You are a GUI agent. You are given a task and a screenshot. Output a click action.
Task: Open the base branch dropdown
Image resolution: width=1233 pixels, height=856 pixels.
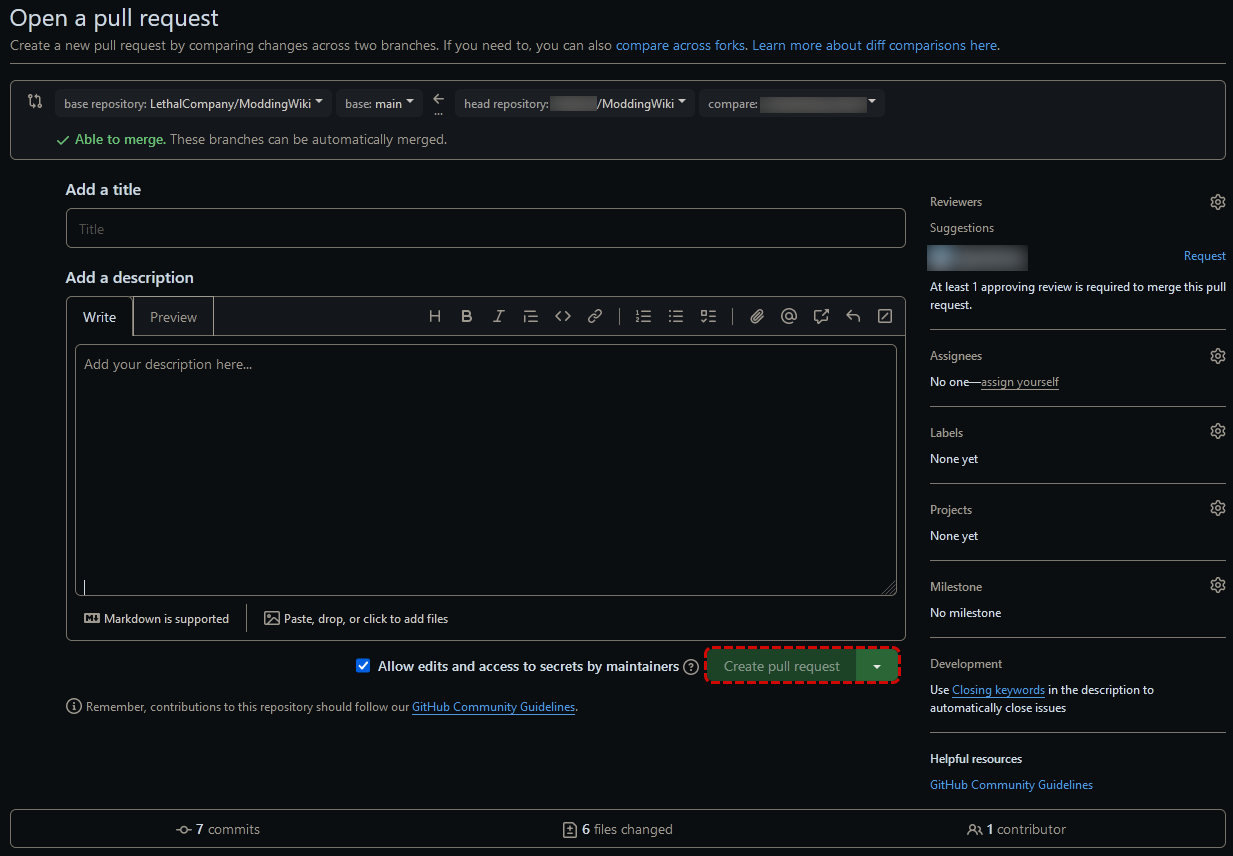pos(378,102)
